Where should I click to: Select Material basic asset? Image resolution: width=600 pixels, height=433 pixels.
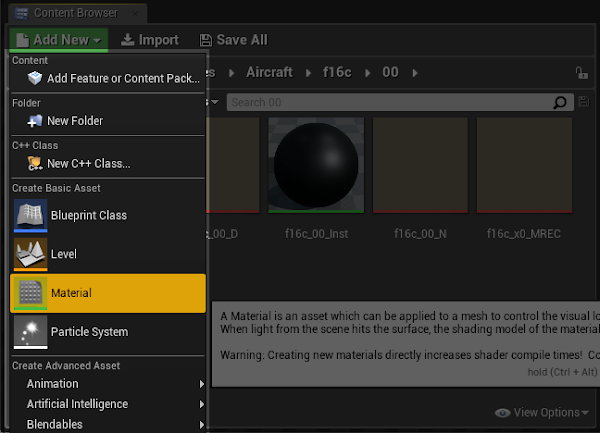(x=108, y=293)
